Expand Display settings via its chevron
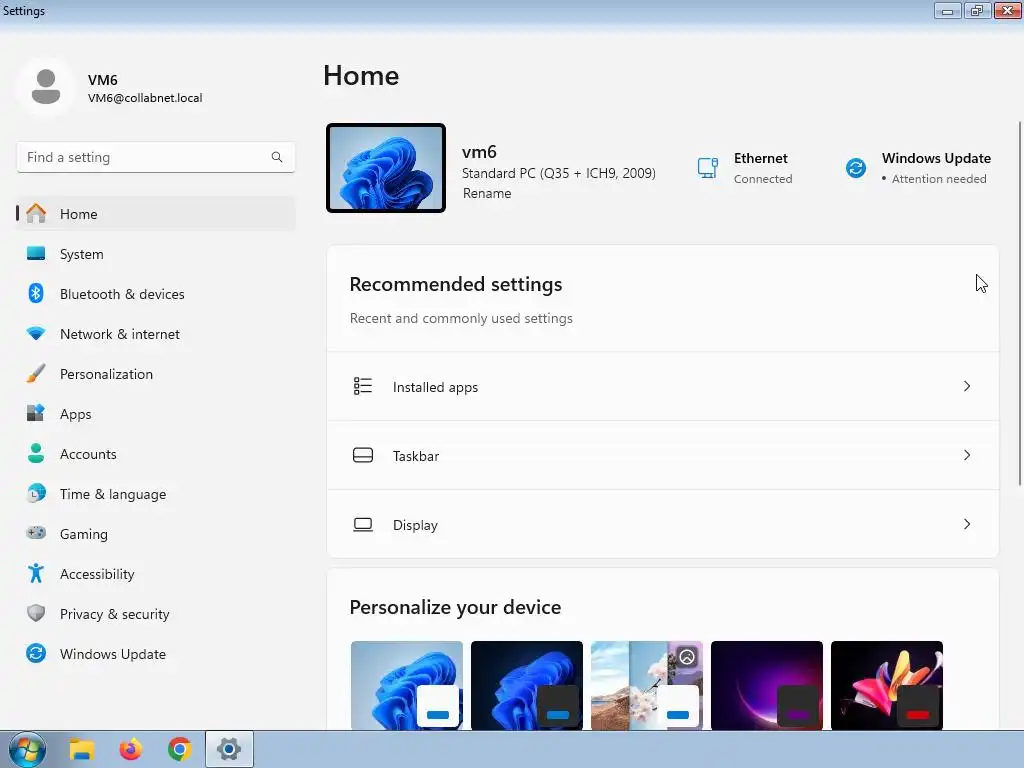 (967, 524)
